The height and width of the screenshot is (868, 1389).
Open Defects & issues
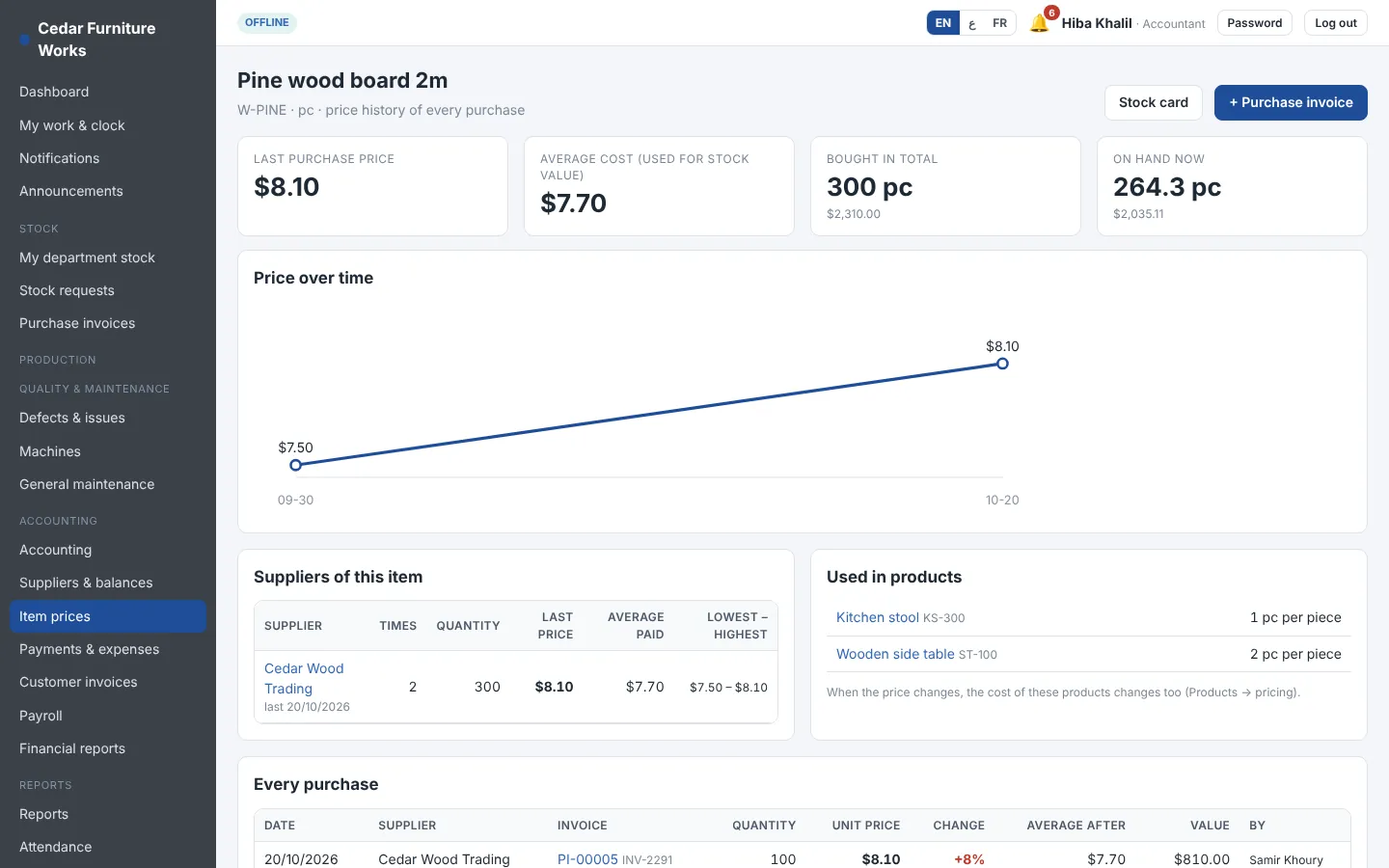click(x=108, y=418)
